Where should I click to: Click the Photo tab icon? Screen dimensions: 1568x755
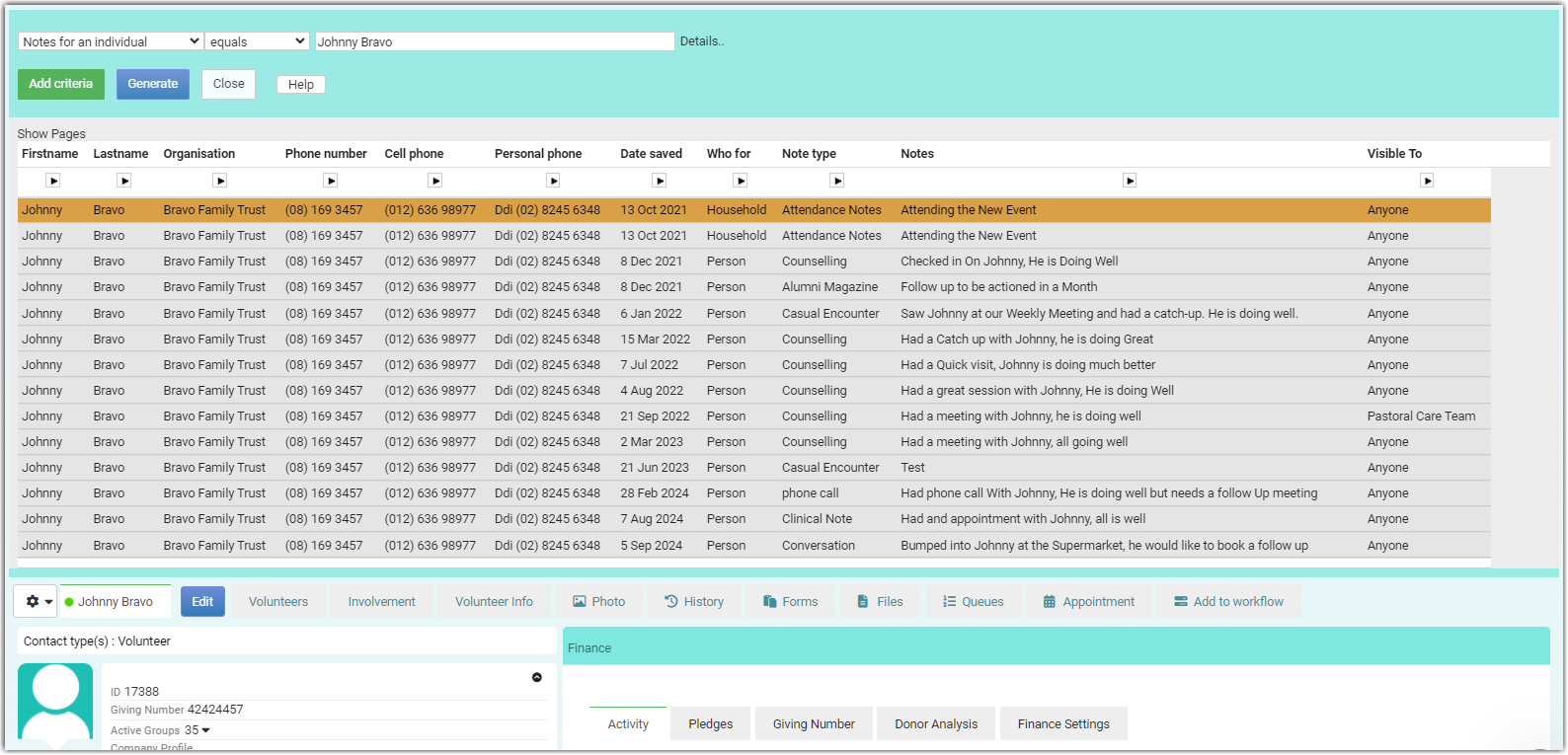point(580,601)
